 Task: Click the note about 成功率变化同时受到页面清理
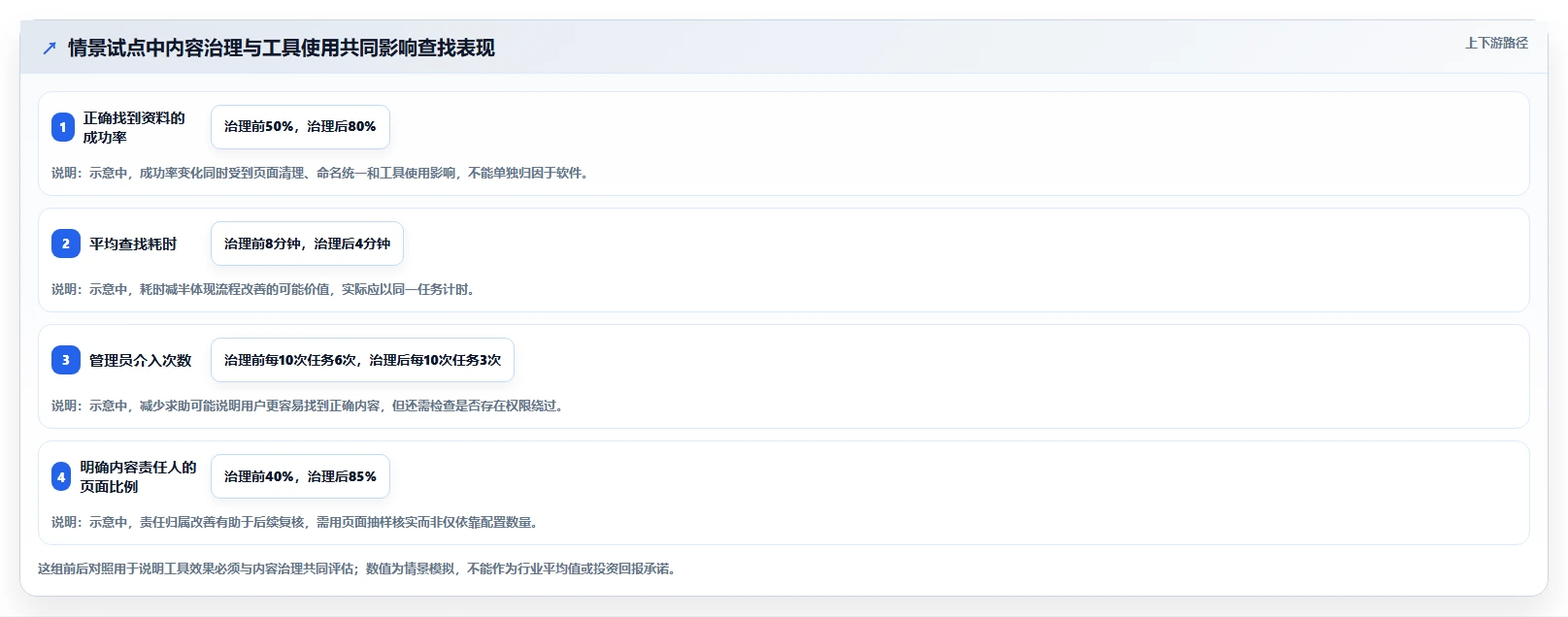321,173
